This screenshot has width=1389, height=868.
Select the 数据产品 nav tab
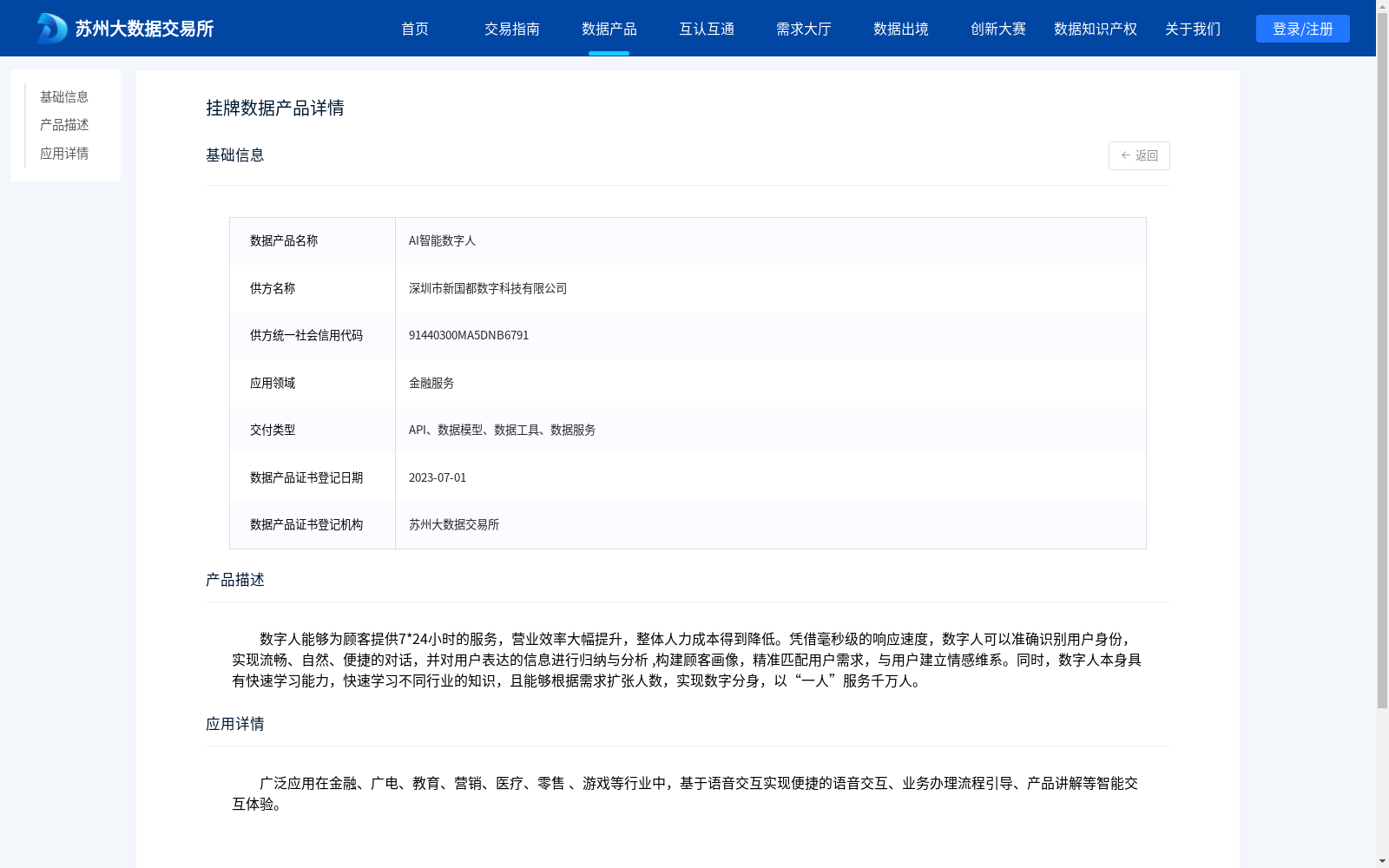coord(609,29)
